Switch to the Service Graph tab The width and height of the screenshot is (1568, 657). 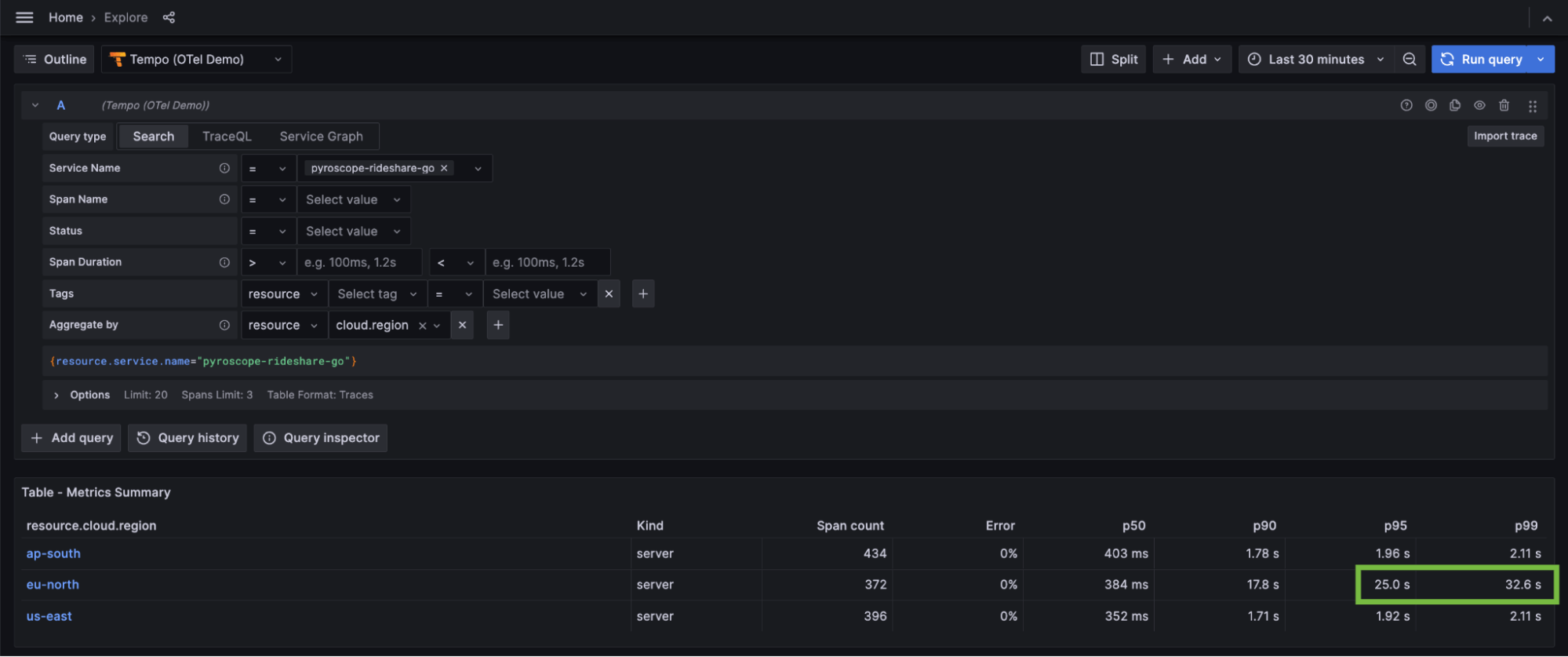(321, 136)
